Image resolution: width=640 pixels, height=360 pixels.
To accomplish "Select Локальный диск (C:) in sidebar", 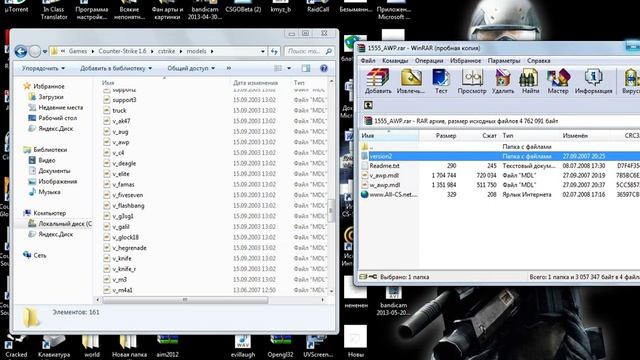I will click(60, 224).
